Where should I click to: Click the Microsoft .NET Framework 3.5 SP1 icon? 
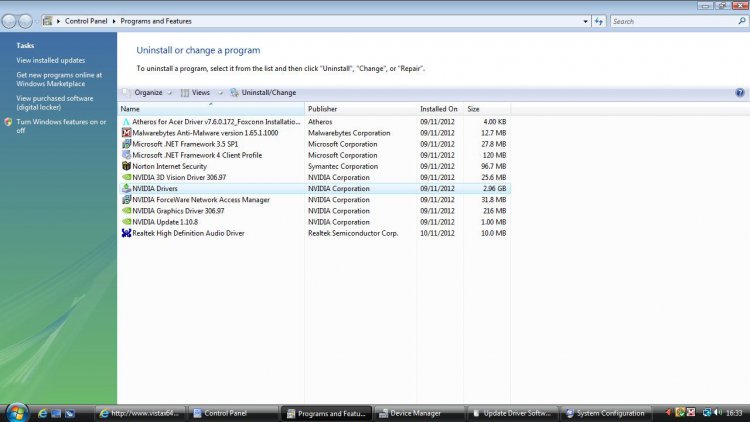coord(126,144)
